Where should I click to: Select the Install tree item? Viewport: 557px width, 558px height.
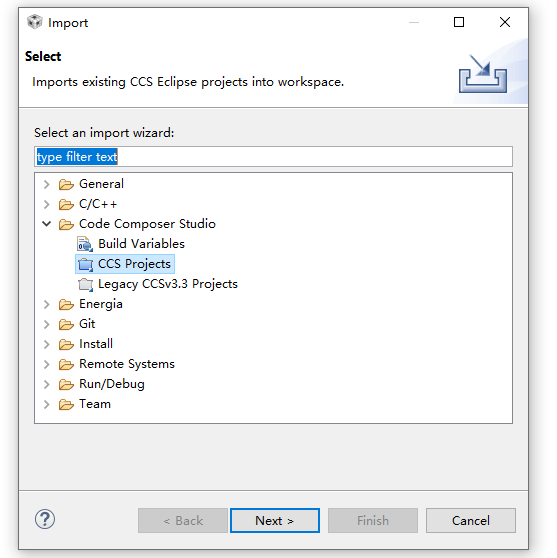coord(96,344)
